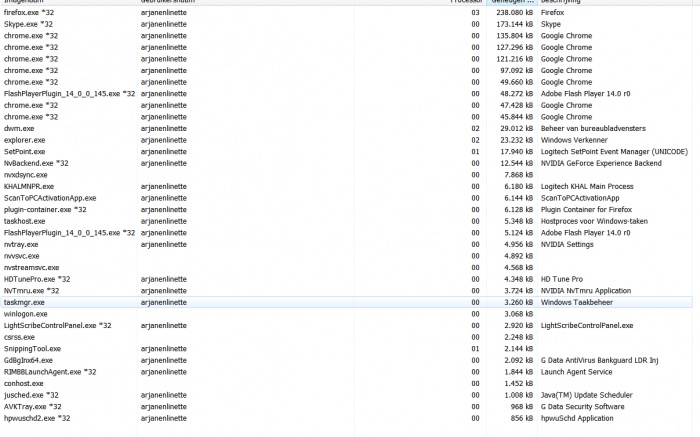
Task: Select the SnippingTool.exe process name
Action: click(x=32, y=349)
